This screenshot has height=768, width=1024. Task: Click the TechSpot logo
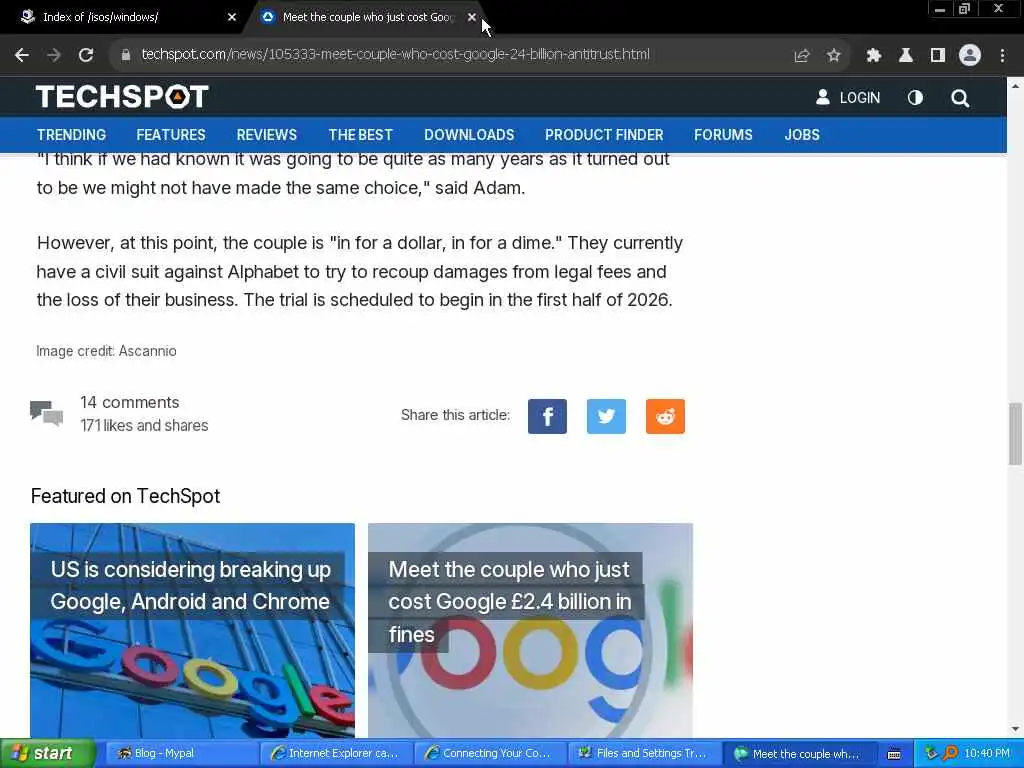[x=122, y=97]
